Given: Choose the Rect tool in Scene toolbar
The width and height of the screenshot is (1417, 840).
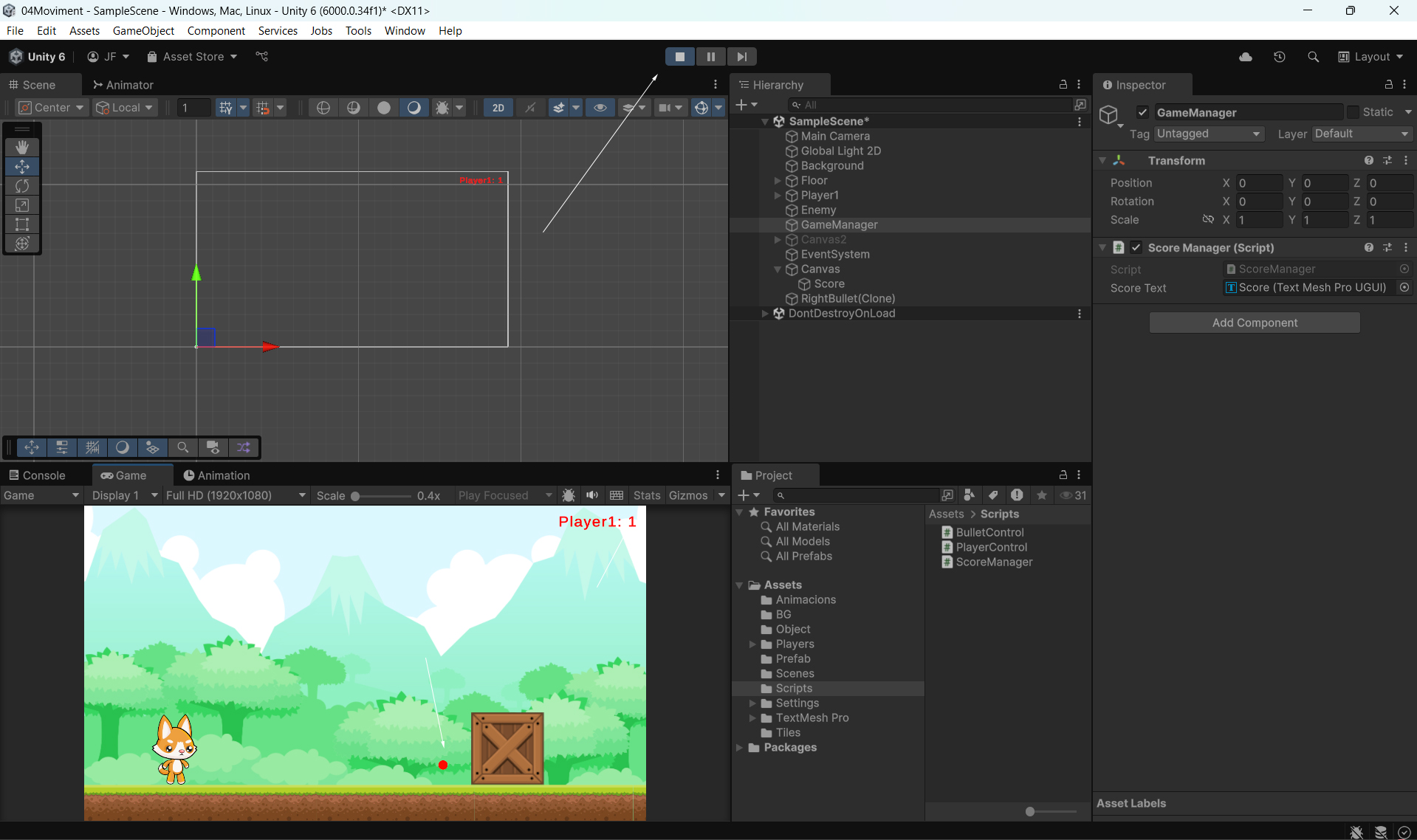Looking at the screenshot, I should click(22, 224).
